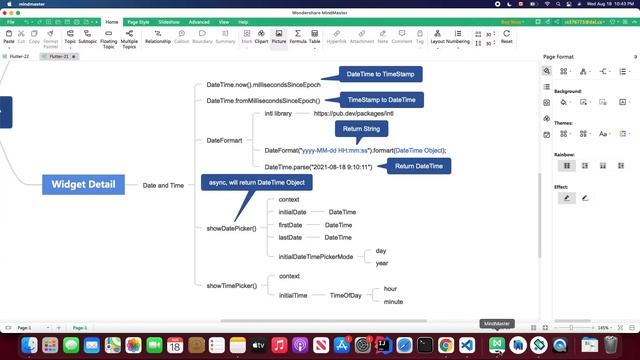
Task: Open the background fill color dropdown
Action: tap(565, 102)
